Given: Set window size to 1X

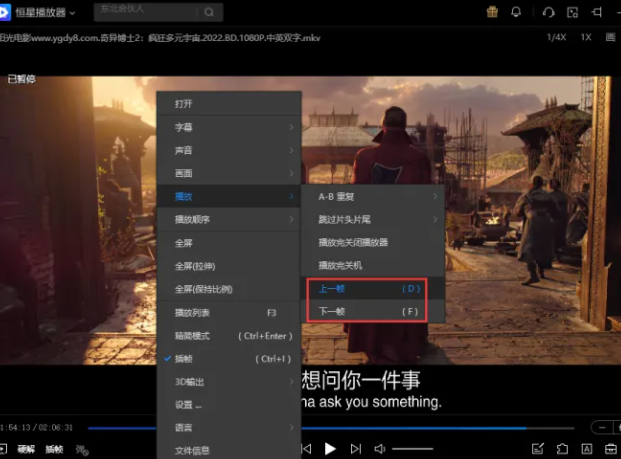Looking at the screenshot, I should point(586,37).
